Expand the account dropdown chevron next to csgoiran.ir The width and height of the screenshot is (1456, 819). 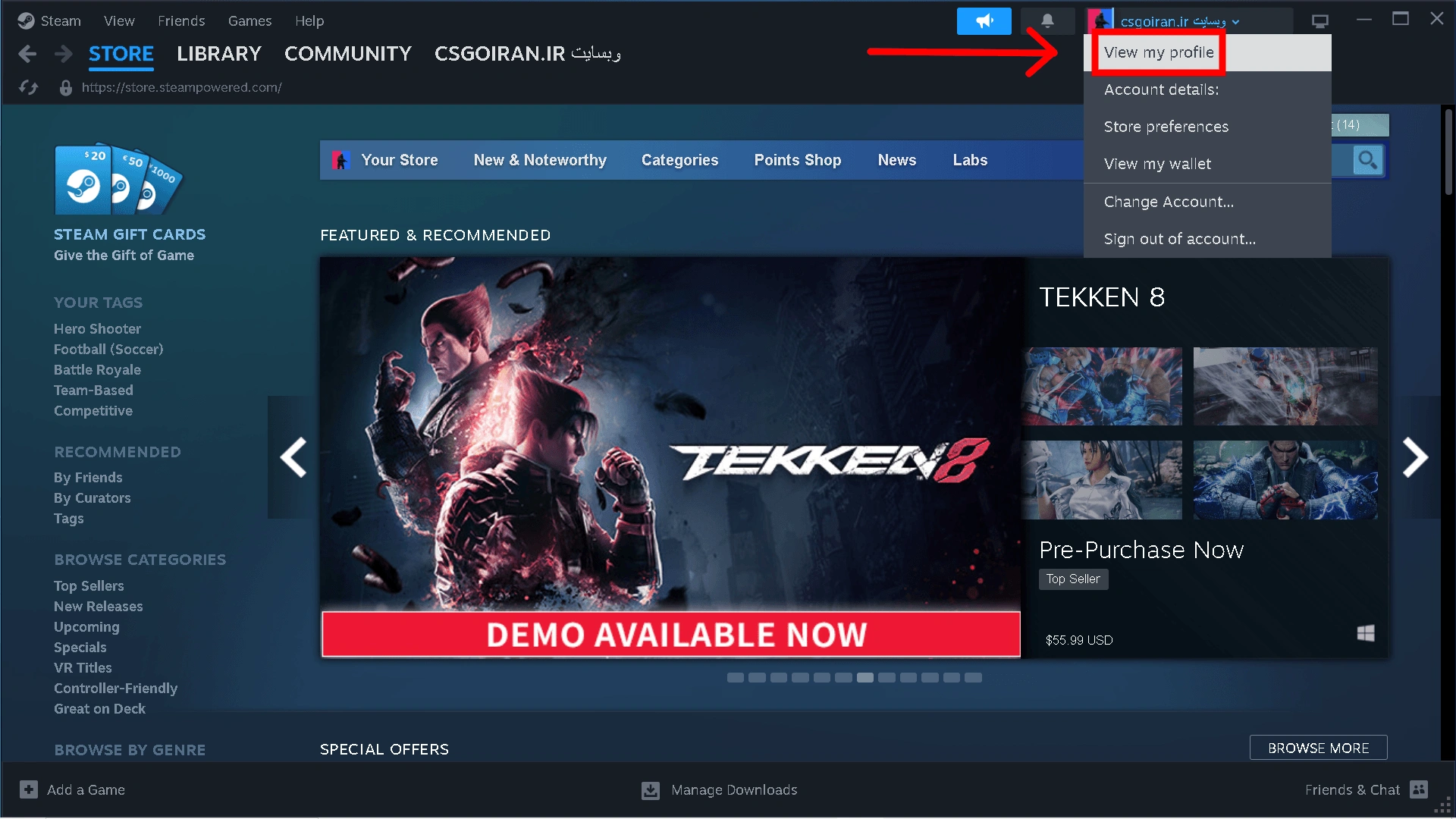coord(1236,21)
